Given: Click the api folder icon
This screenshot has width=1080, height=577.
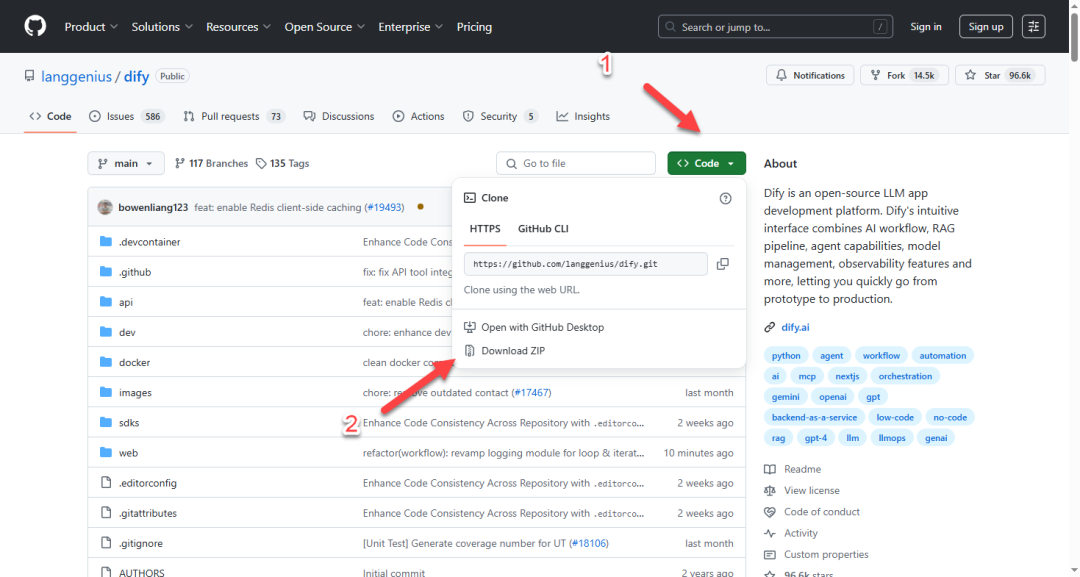Looking at the screenshot, I should point(105,302).
